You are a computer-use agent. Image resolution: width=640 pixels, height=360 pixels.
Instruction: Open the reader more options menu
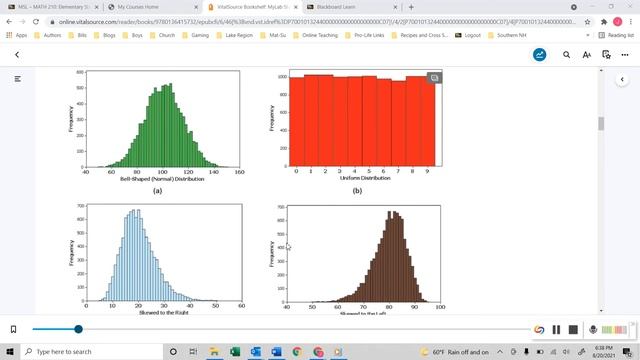point(625,55)
